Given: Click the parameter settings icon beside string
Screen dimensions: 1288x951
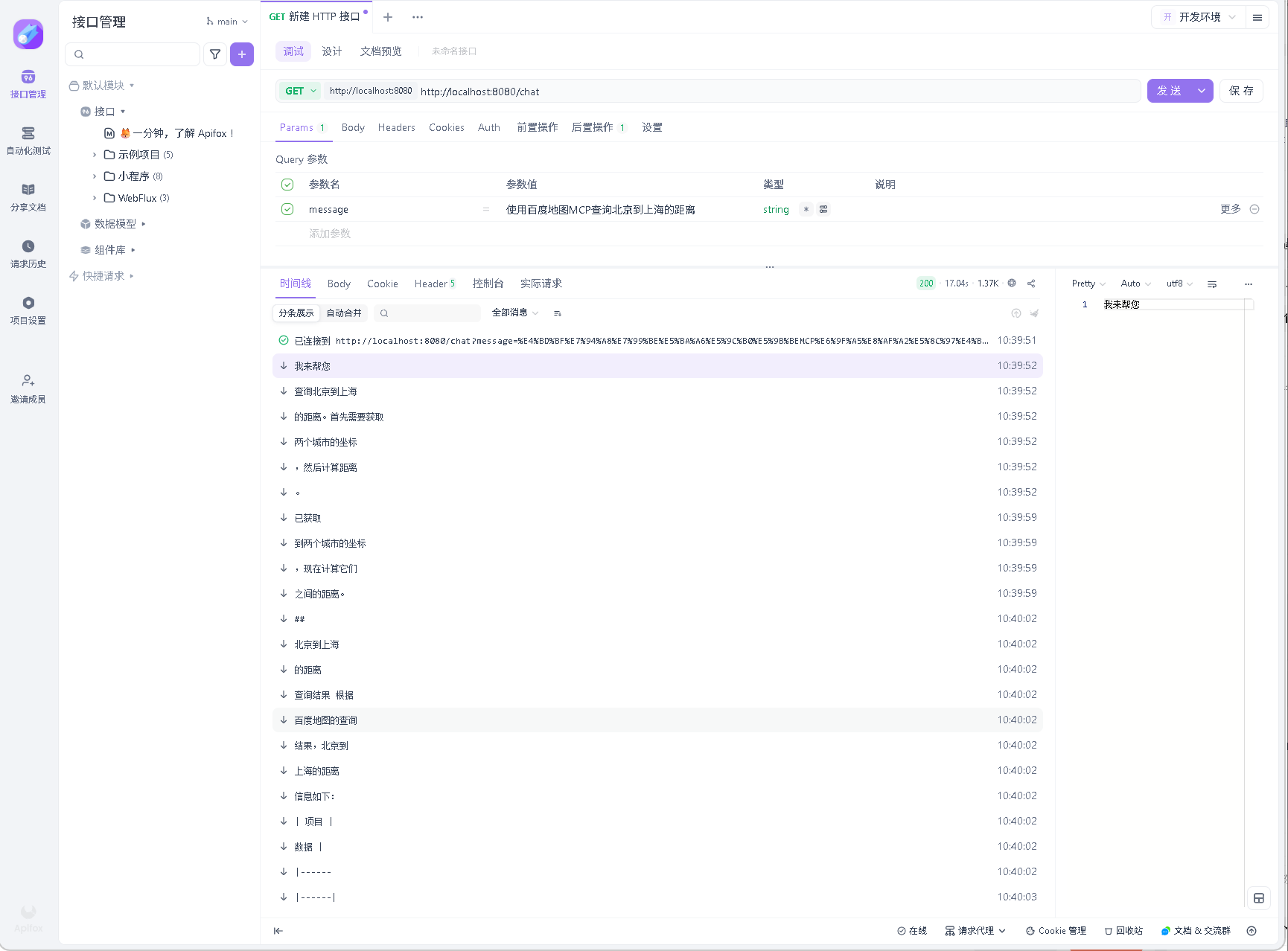Looking at the screenshot, I should (823, 210).
